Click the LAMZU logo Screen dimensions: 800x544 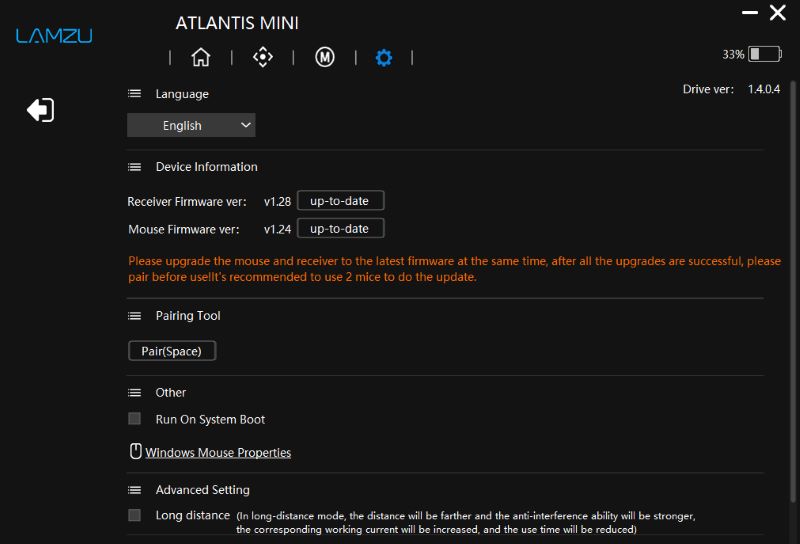pos(54,36)
